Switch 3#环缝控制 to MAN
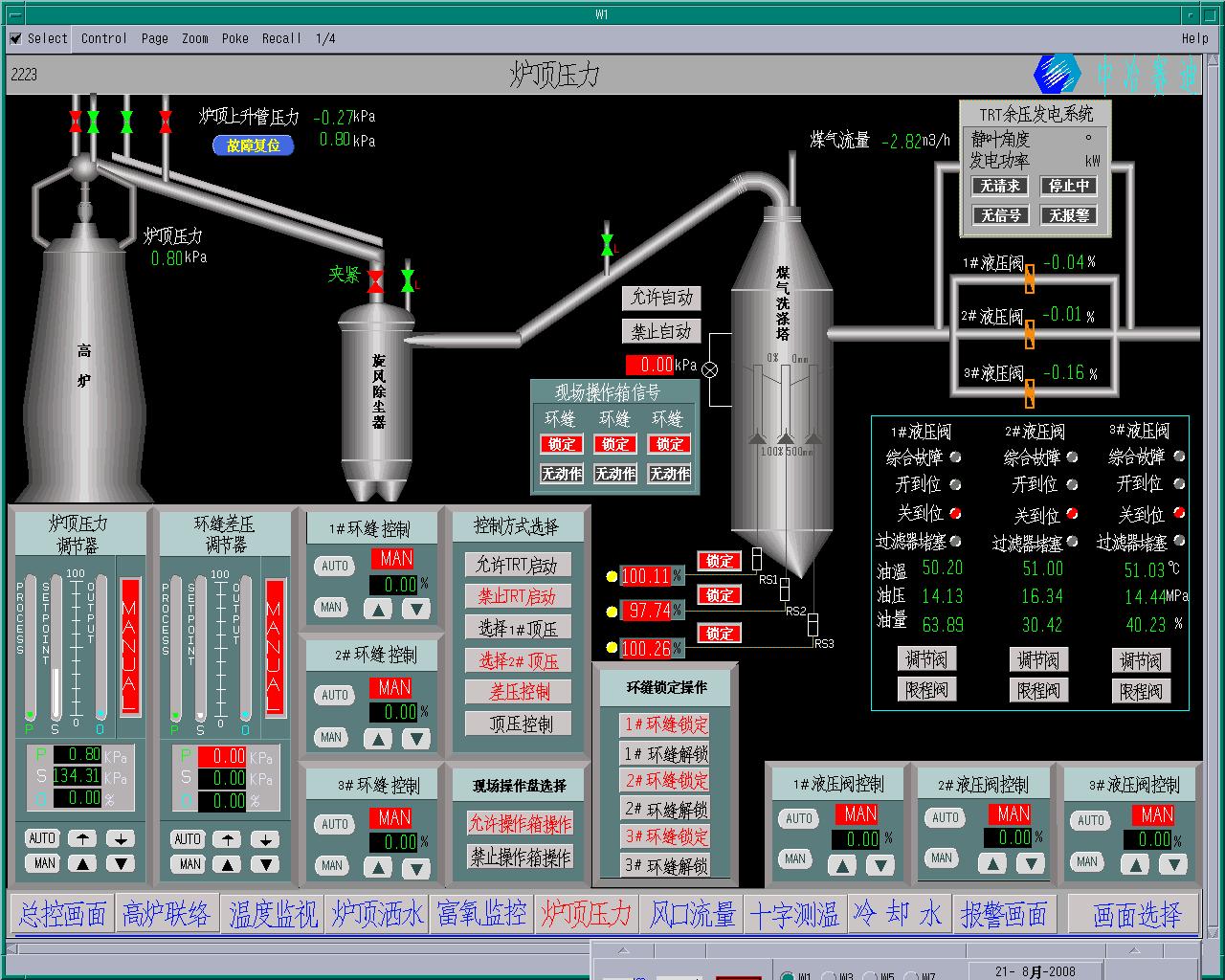The width and height of the screenshot is (1225, 980). tap(331, 865)
